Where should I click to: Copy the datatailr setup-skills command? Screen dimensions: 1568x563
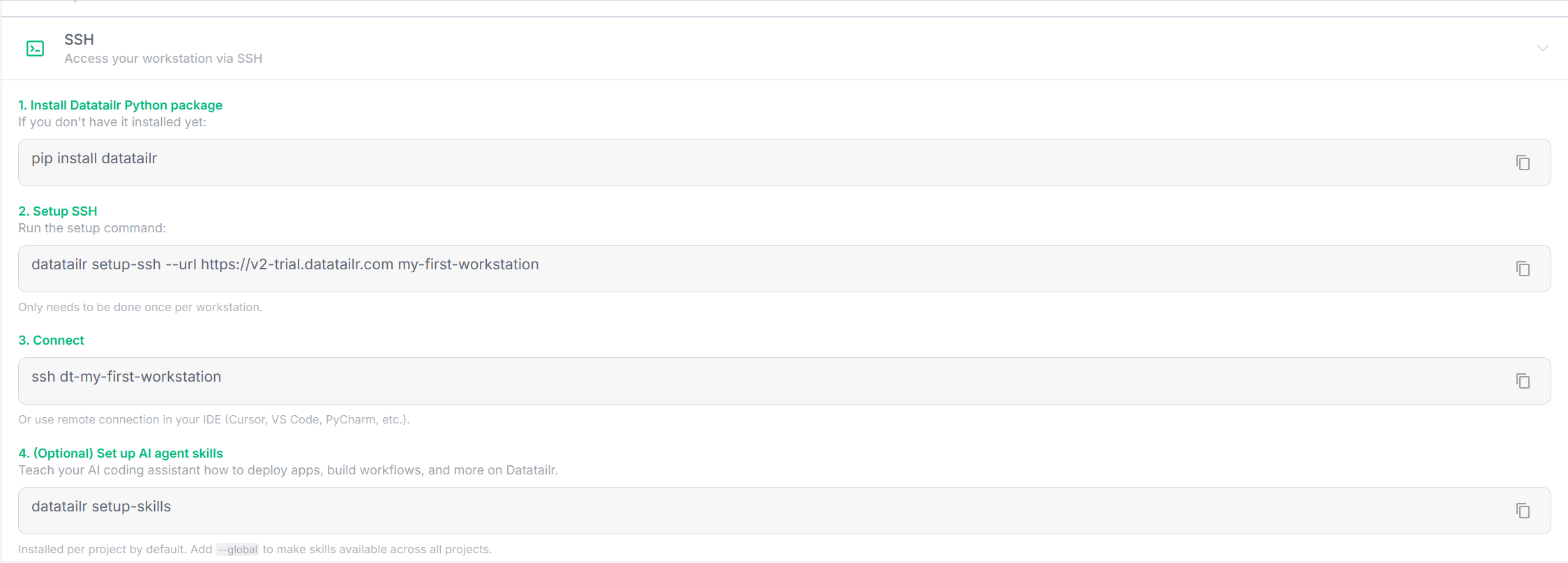pos(1523,511)
